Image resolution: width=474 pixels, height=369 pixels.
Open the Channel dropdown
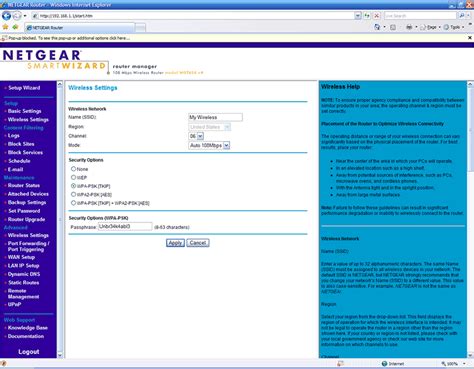[x=196, y=136]
